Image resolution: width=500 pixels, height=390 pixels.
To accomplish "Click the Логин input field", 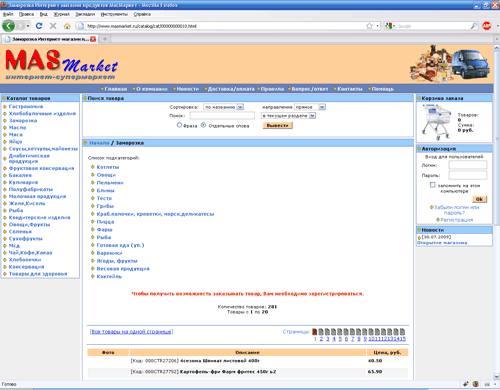I will (468, 165).
